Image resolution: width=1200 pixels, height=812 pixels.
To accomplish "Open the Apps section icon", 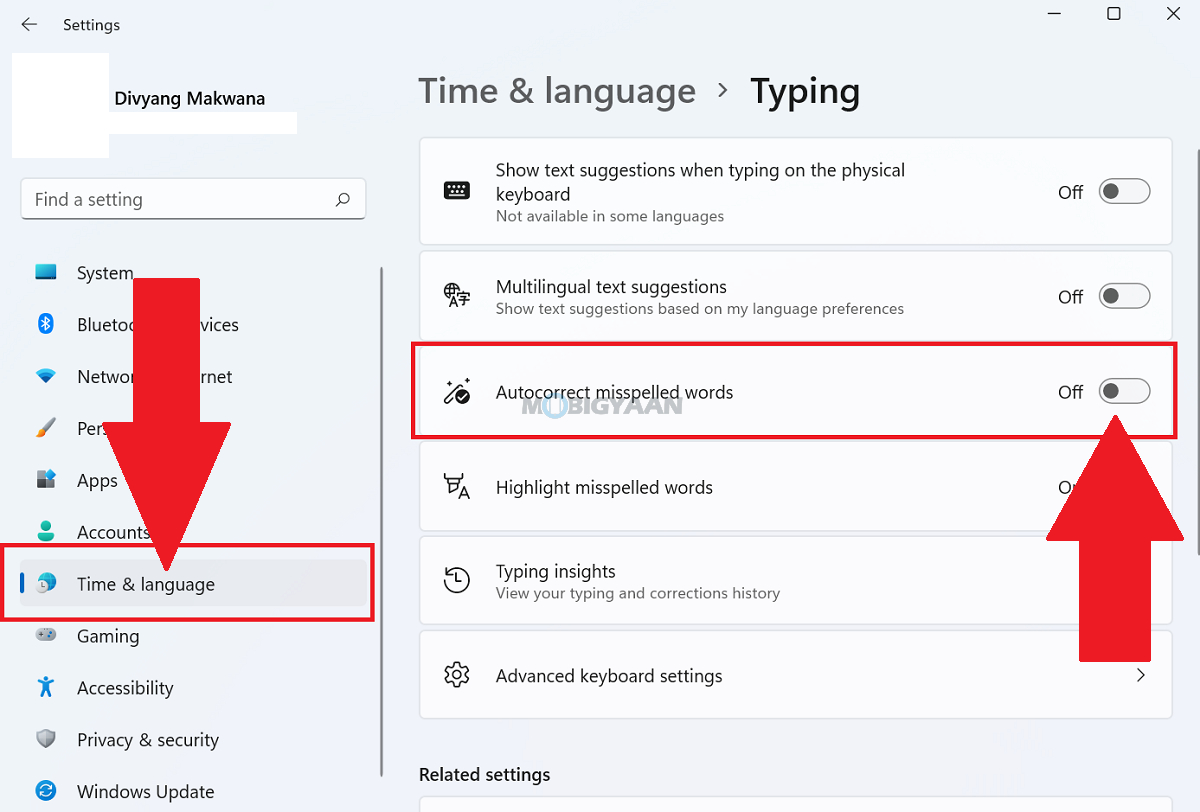I will (46, 480).
